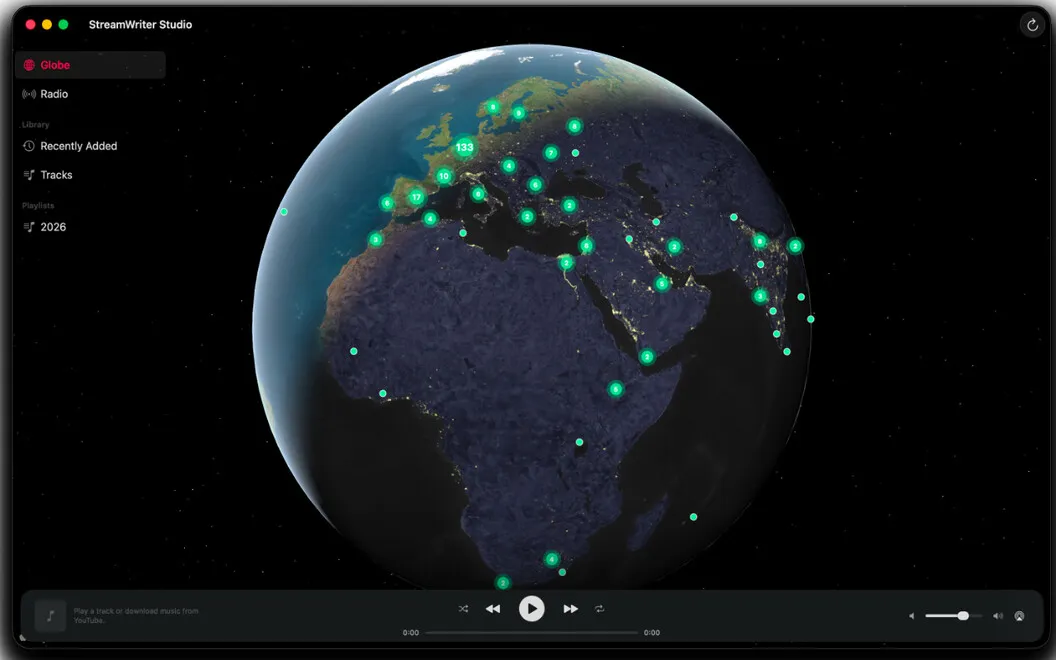
Task: Open Recently Added in Library
Action: tap(90, 146)
